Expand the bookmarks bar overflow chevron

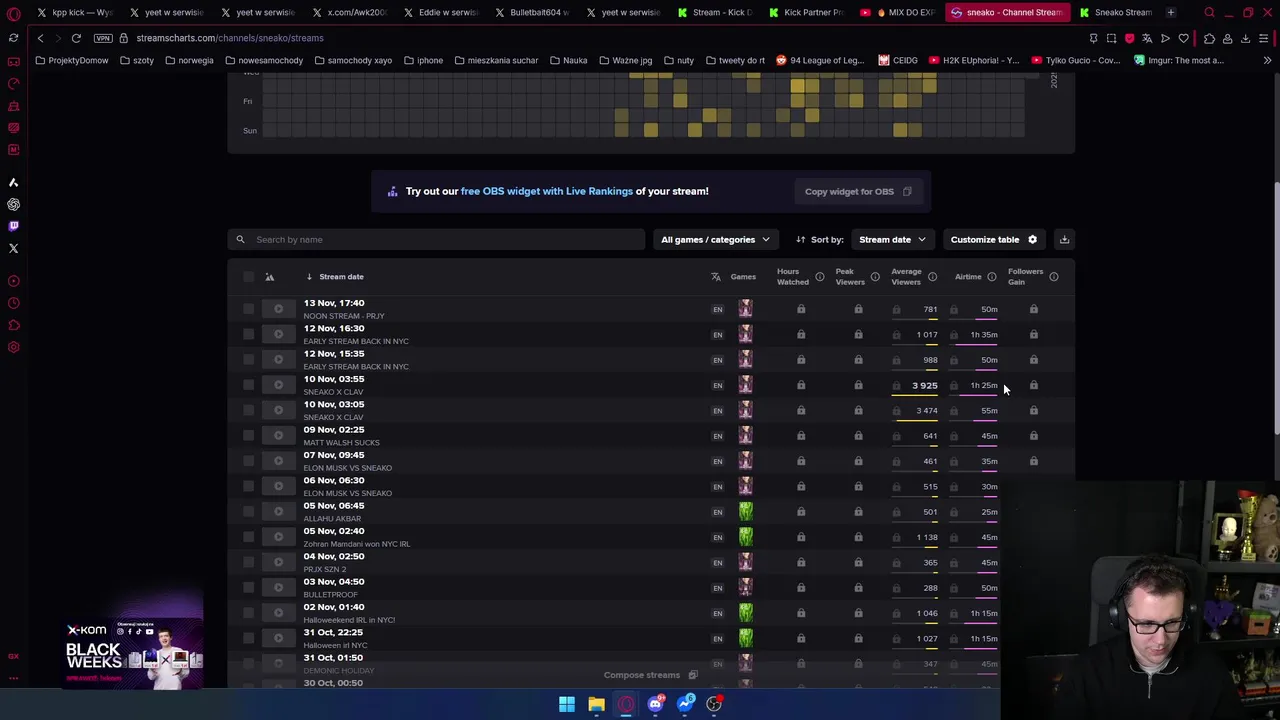[1267, 60]
